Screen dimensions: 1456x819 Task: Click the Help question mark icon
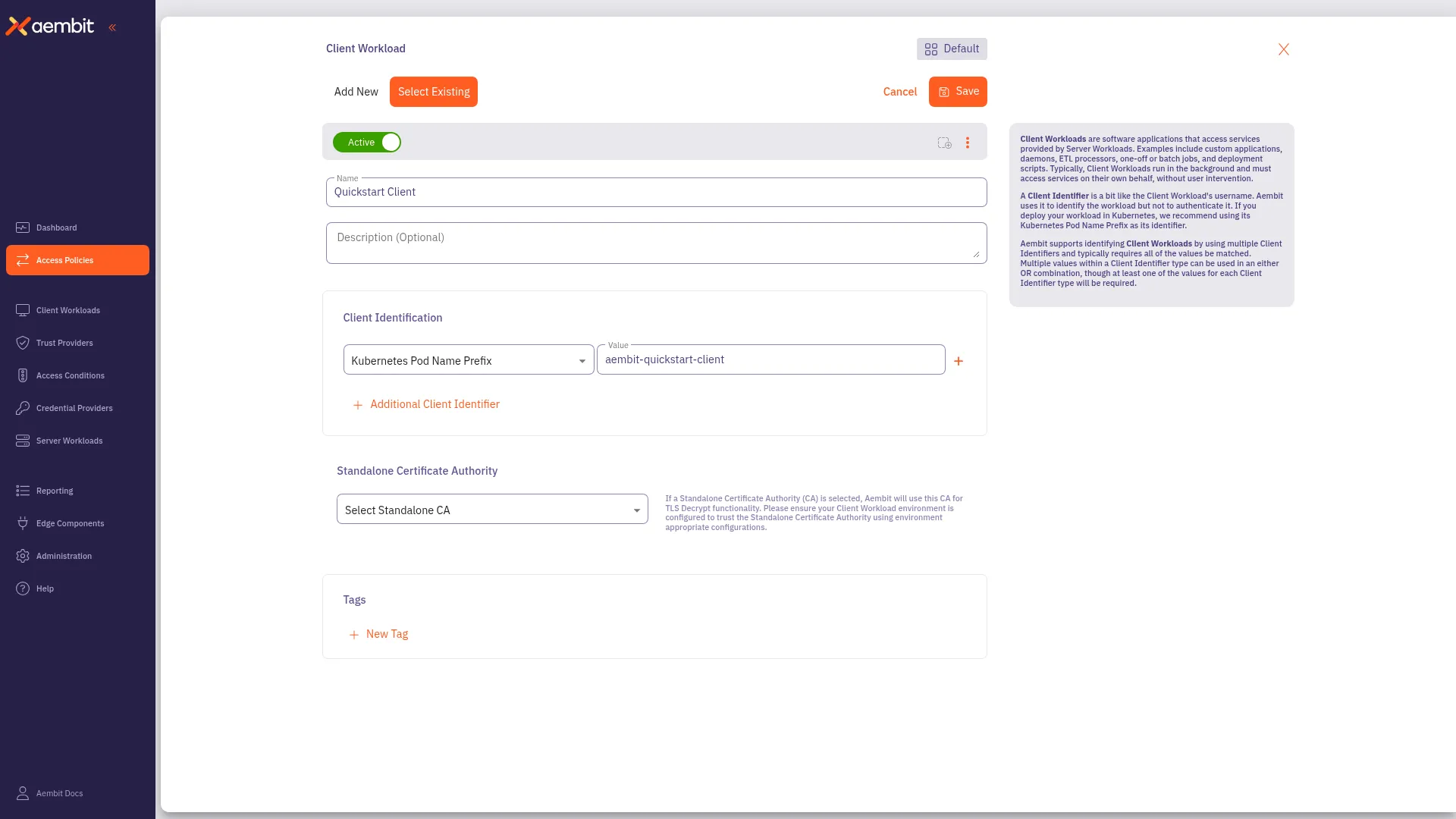coord(23,588)
